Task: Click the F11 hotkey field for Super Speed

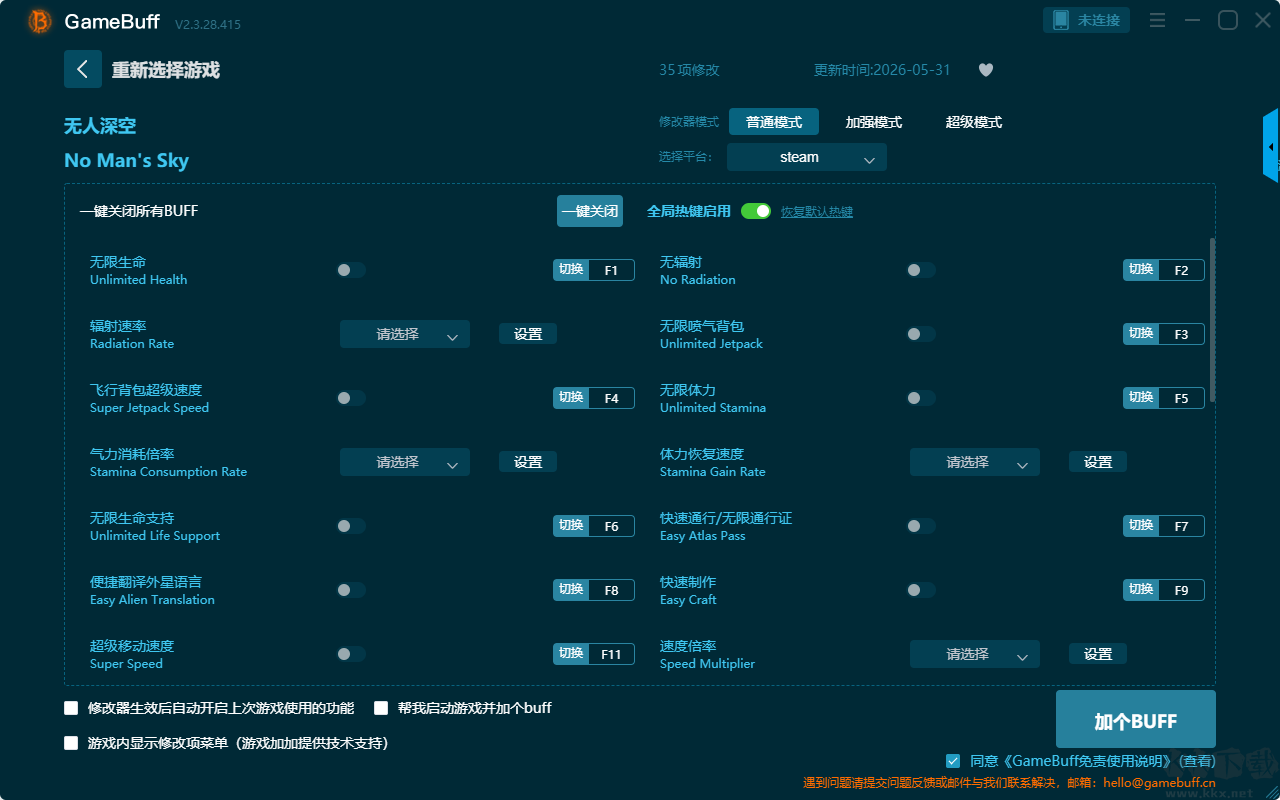Action: coord(611,654)
